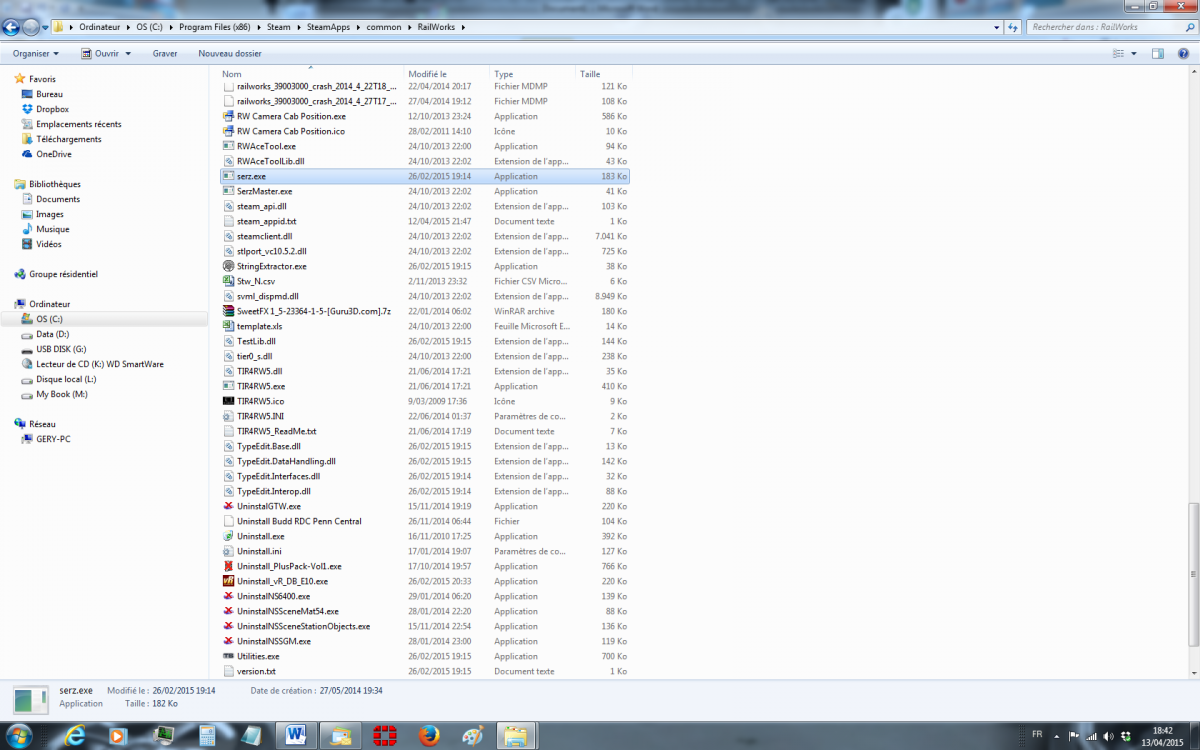1200x750 pixels.
Task: Select My Book (M:) drive
Action: click(x=62, y=394)
